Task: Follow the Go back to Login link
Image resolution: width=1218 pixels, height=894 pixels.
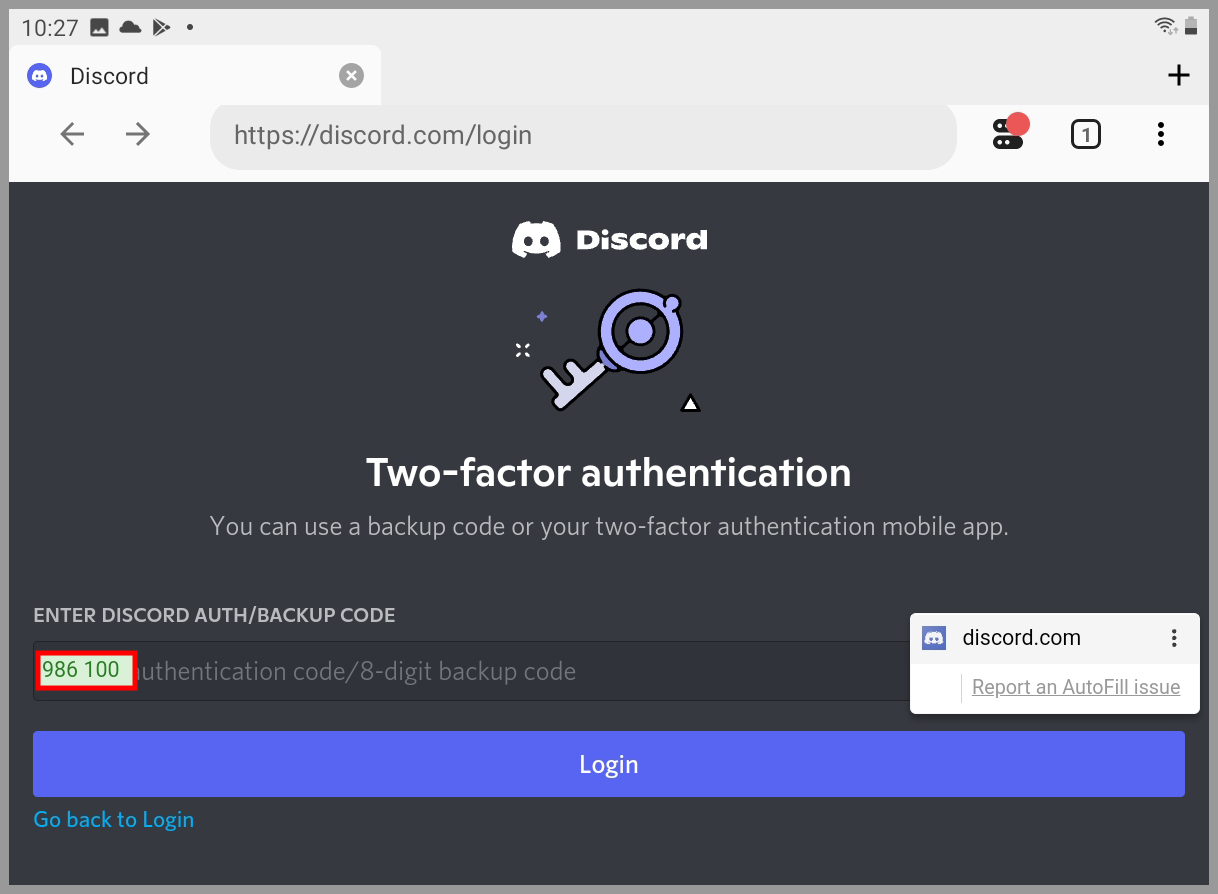Action: (x=114, y=820)
